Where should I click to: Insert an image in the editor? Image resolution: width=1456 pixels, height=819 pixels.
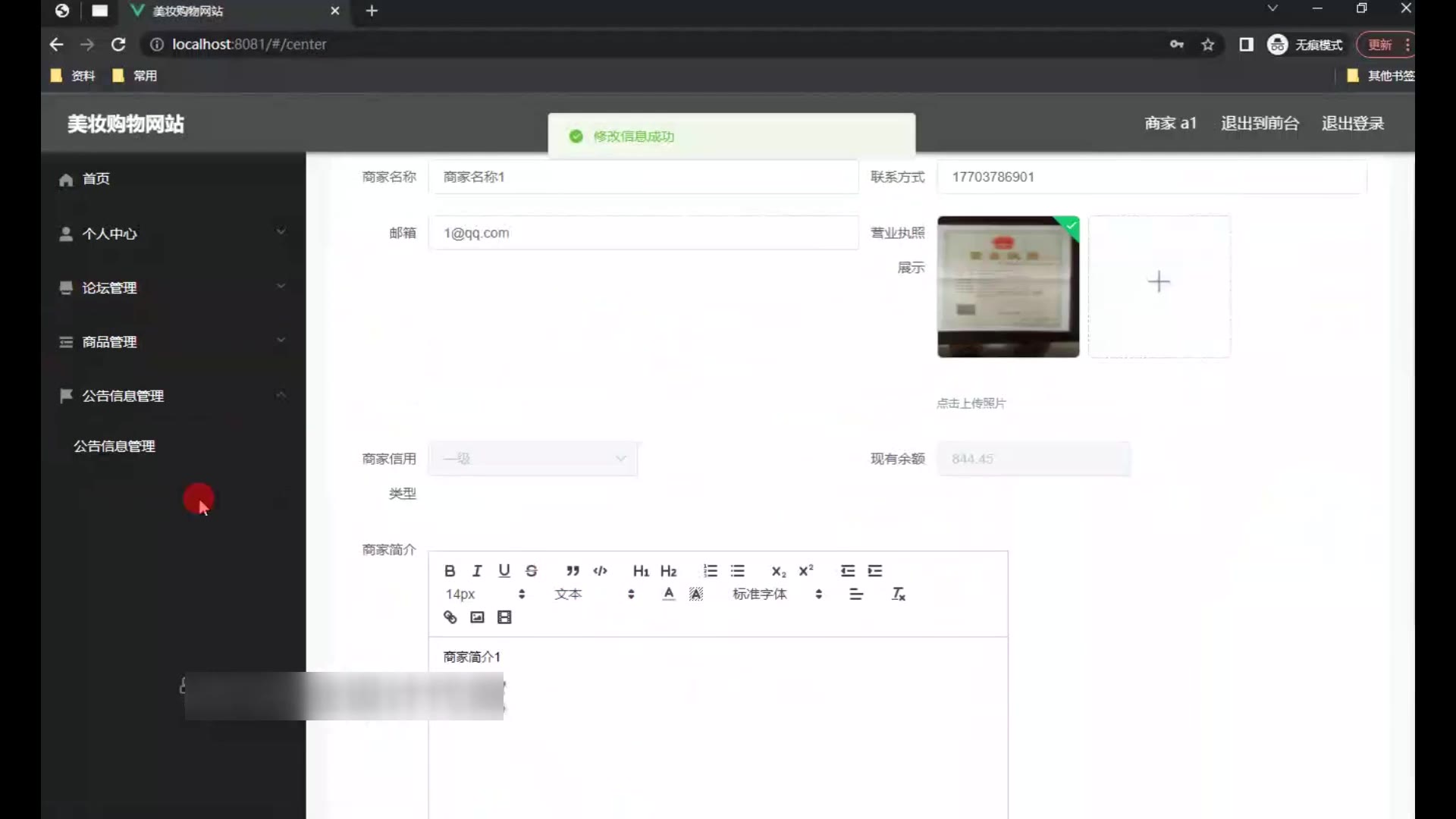coord(477,617)
